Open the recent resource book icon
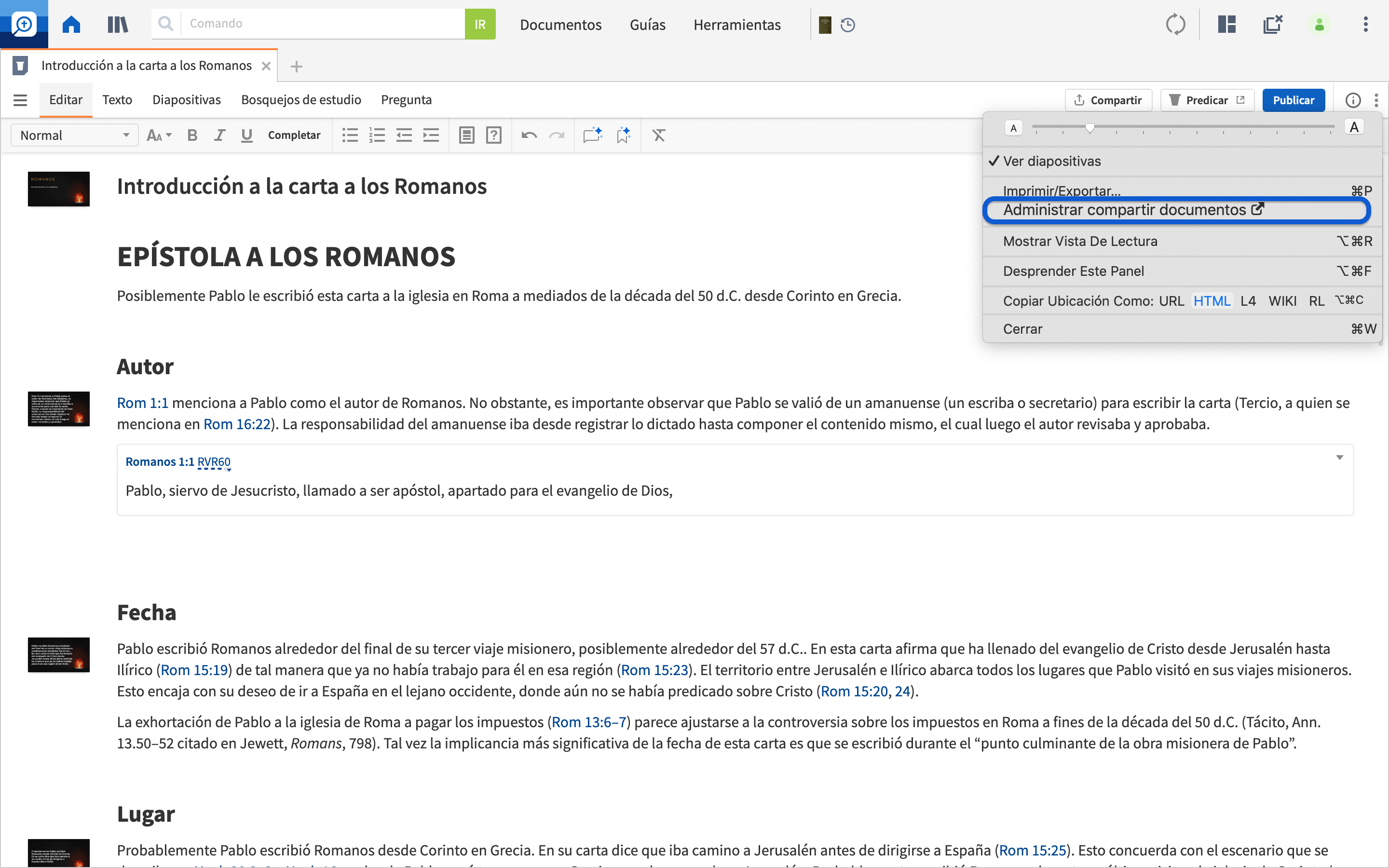This screenshot has width=1389, height=868. pos(825,25)
